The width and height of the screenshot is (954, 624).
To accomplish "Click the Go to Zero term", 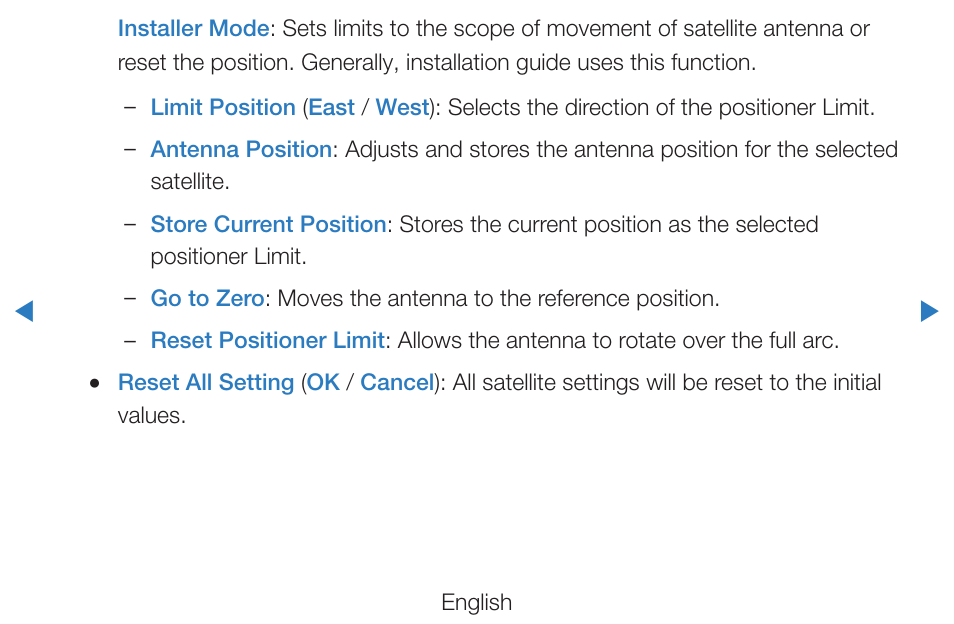I will (207, 299).
